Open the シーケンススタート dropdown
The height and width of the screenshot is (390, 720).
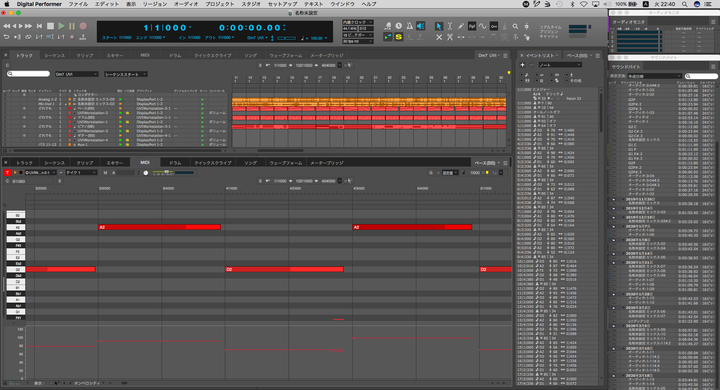click(x=125, y=74)
